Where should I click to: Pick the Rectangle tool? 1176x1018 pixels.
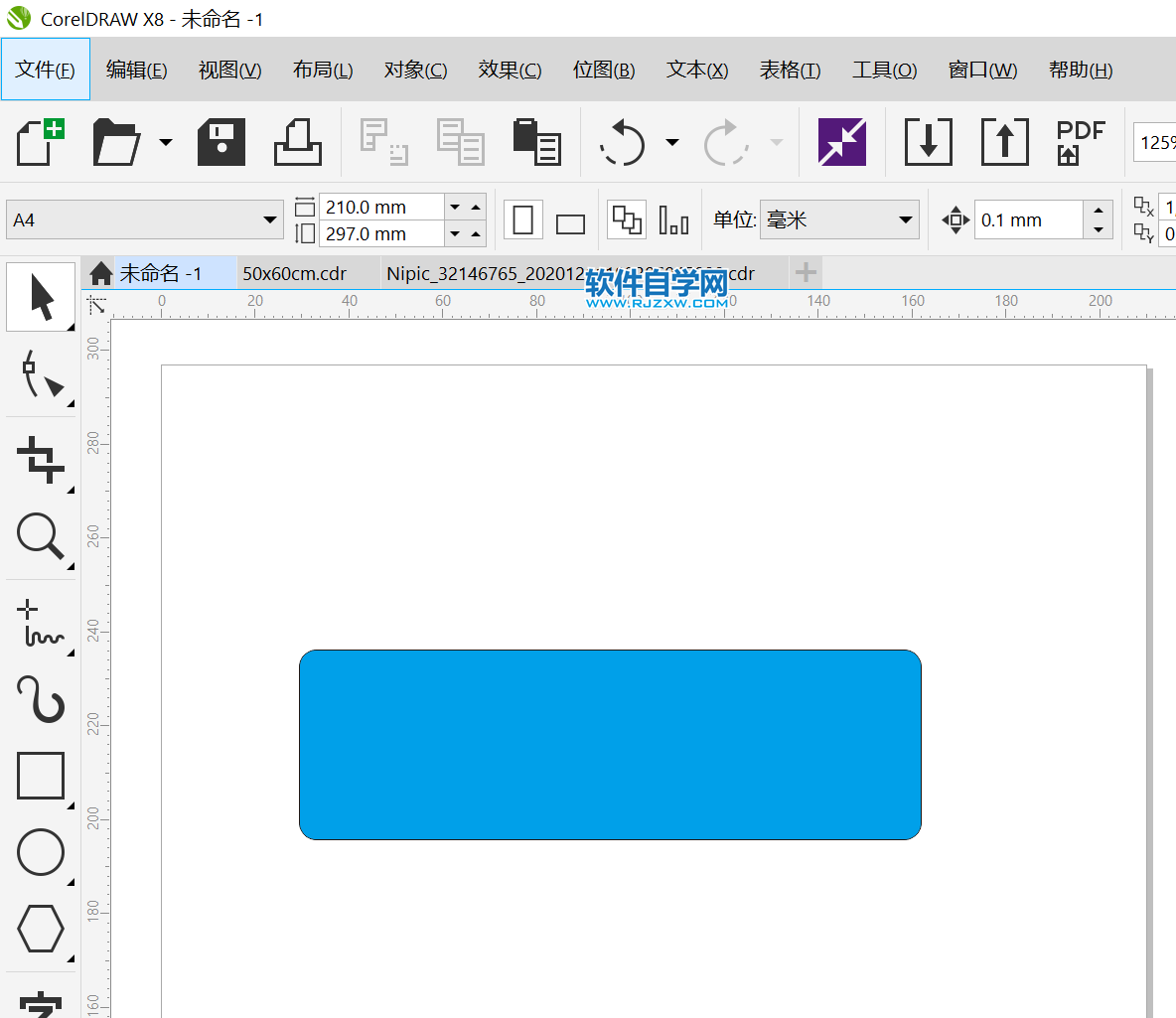pos(41,776)
